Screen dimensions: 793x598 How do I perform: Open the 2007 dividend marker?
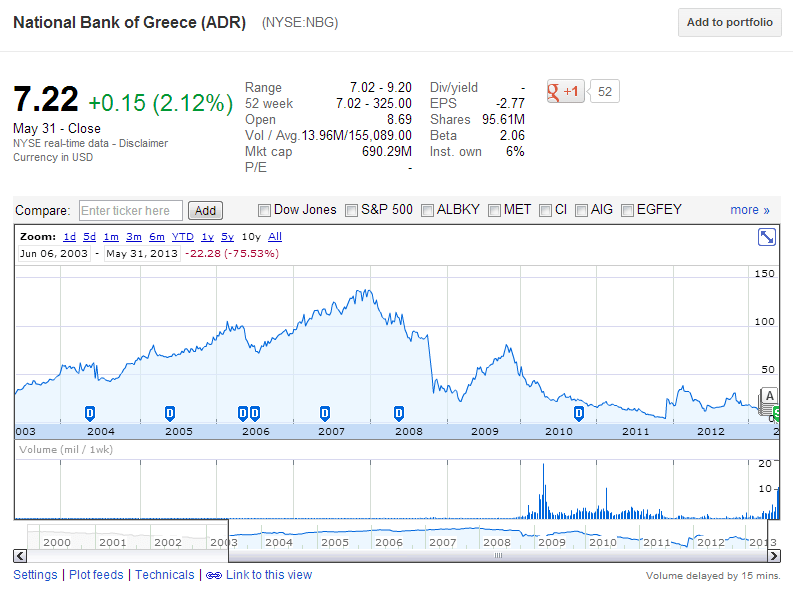tap(325, 414)
